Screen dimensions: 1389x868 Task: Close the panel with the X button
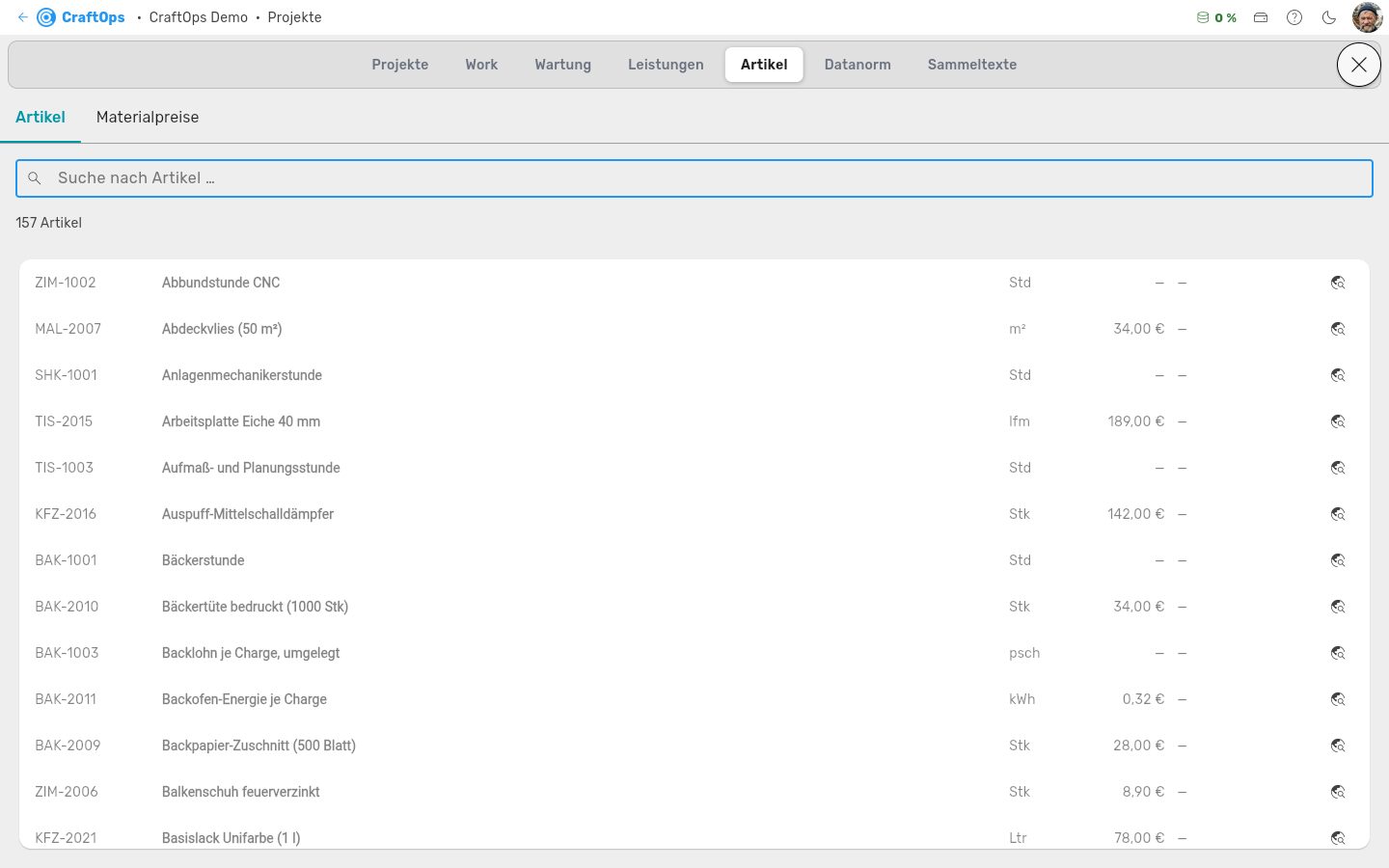click(x=1359, y=65)
